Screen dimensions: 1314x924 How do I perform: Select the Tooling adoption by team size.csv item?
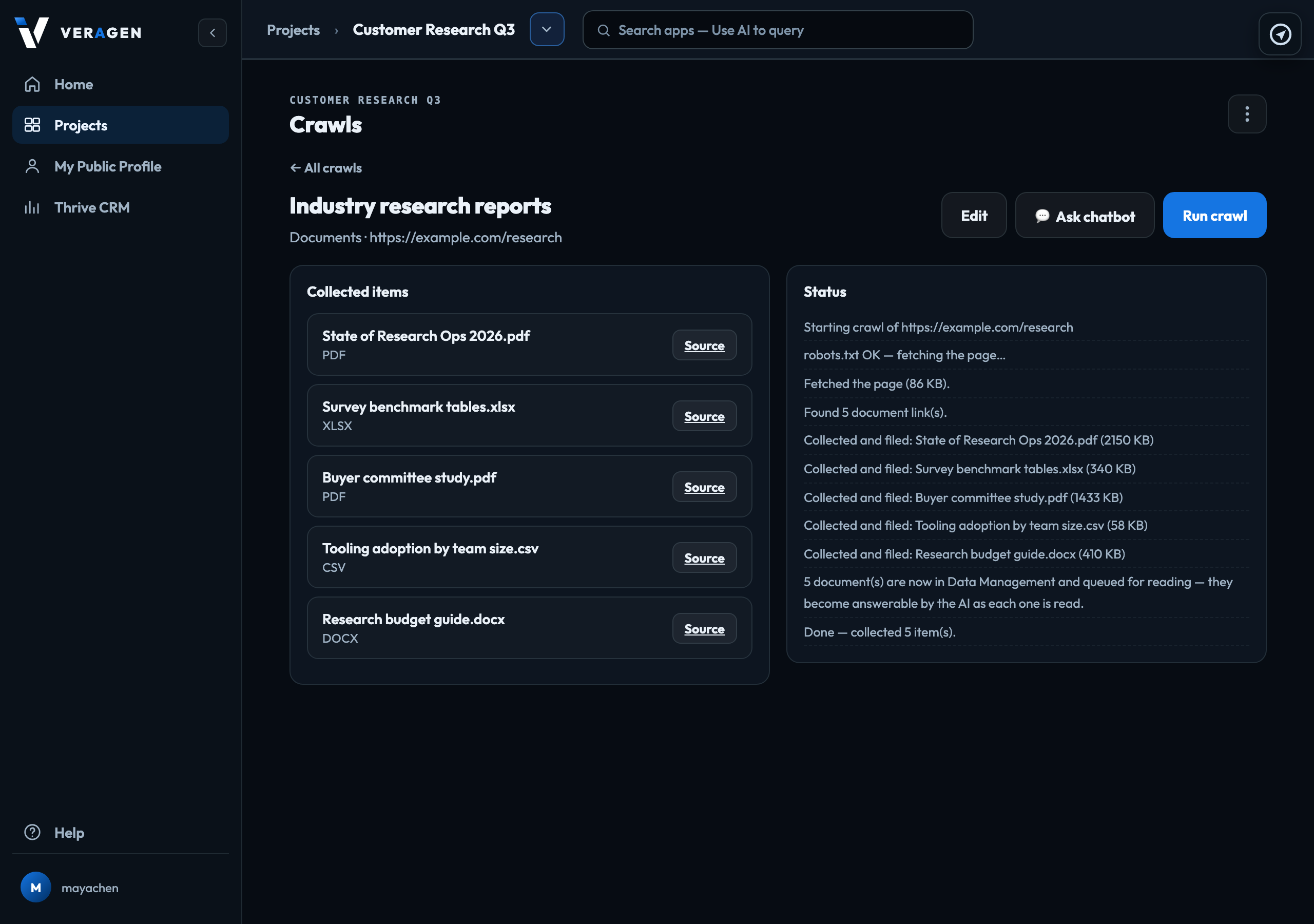pyautogui.click(x=529, y=557)
